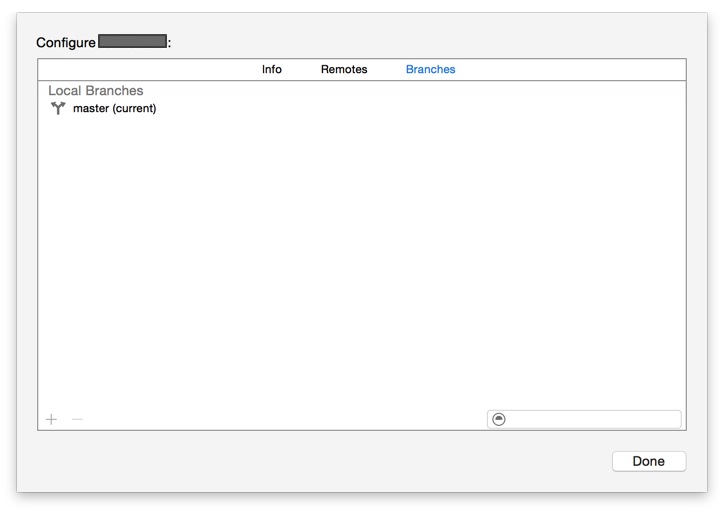Click list footer between minus and filter
Viewport: 724px width, 513px height.
(280, 419)
